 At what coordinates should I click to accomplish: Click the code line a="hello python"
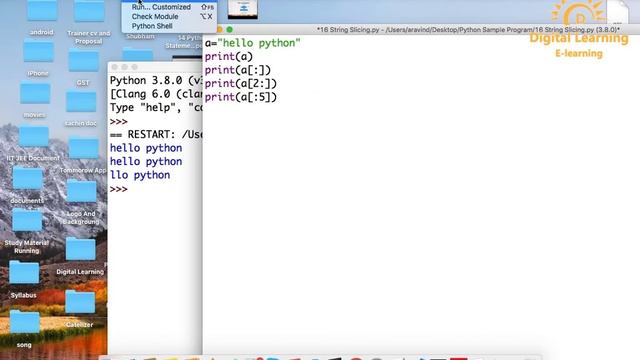[x=253, y=43]
